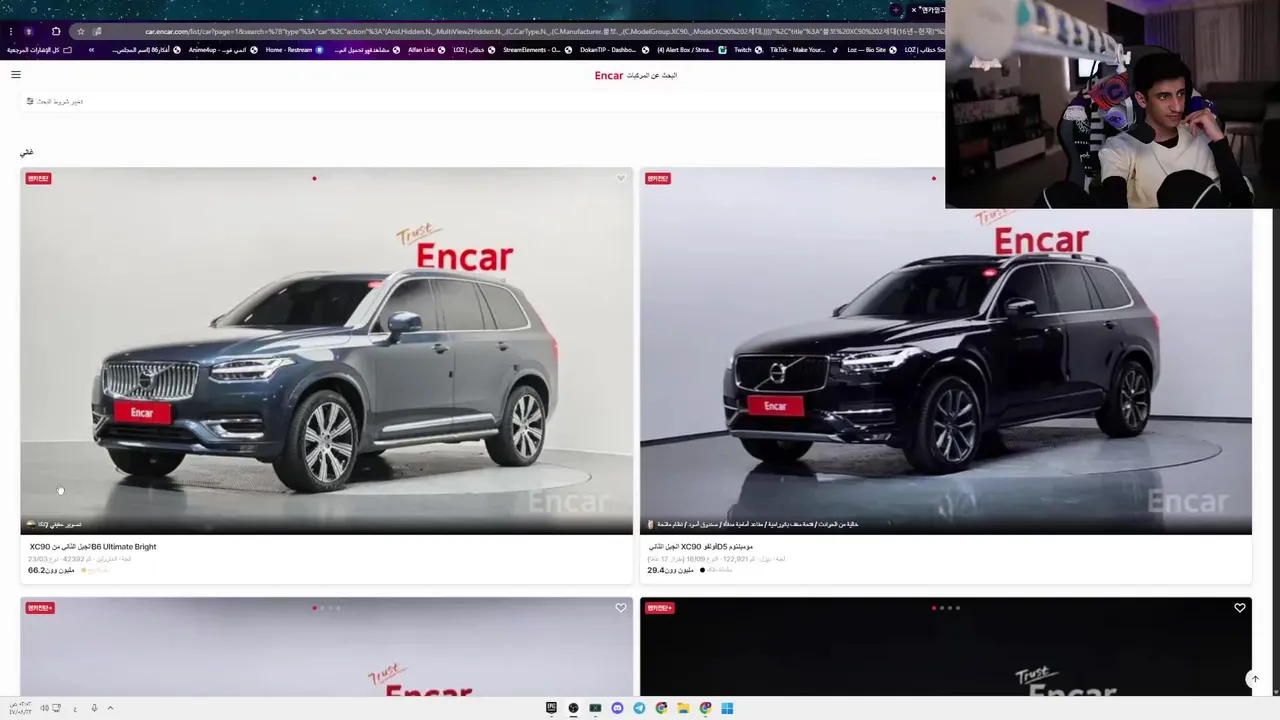Screen dimensions: 1280x720
Task: Open File Explorer from the taskbar
Action: pyautogui.click(x=683, y=708)
